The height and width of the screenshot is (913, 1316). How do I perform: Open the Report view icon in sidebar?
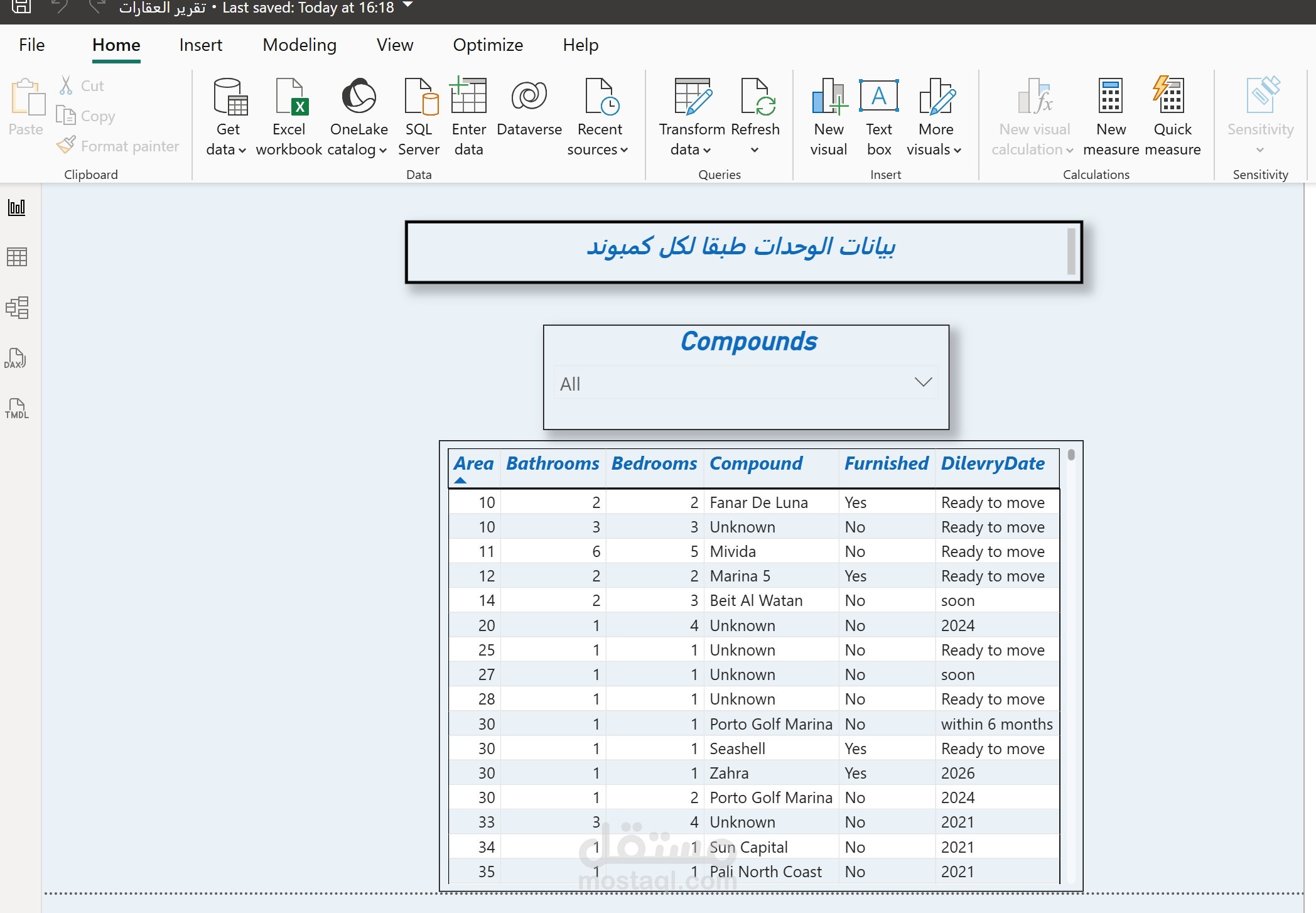[17, 207]
